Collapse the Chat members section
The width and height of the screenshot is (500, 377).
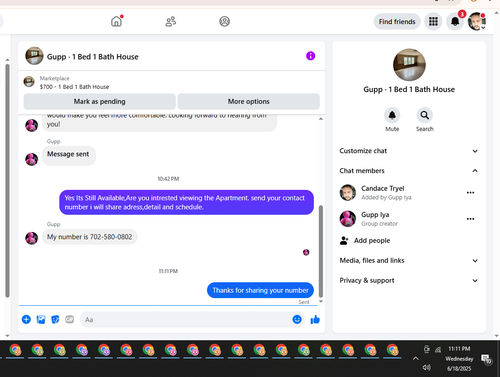409,171
